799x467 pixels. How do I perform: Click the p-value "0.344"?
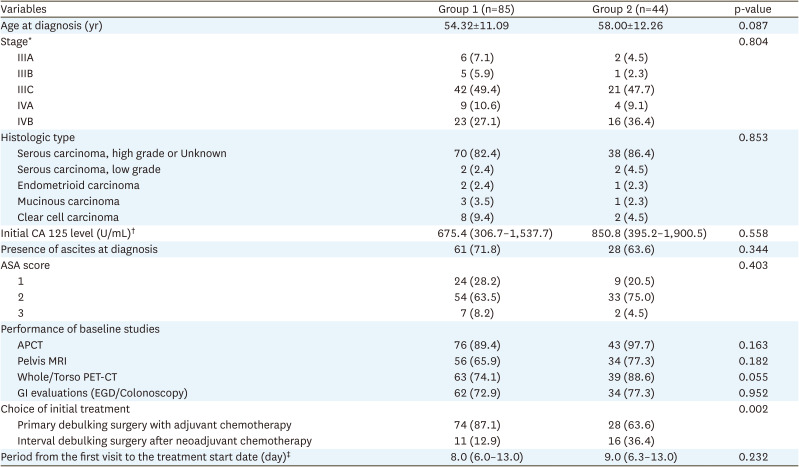click(753, 249)
